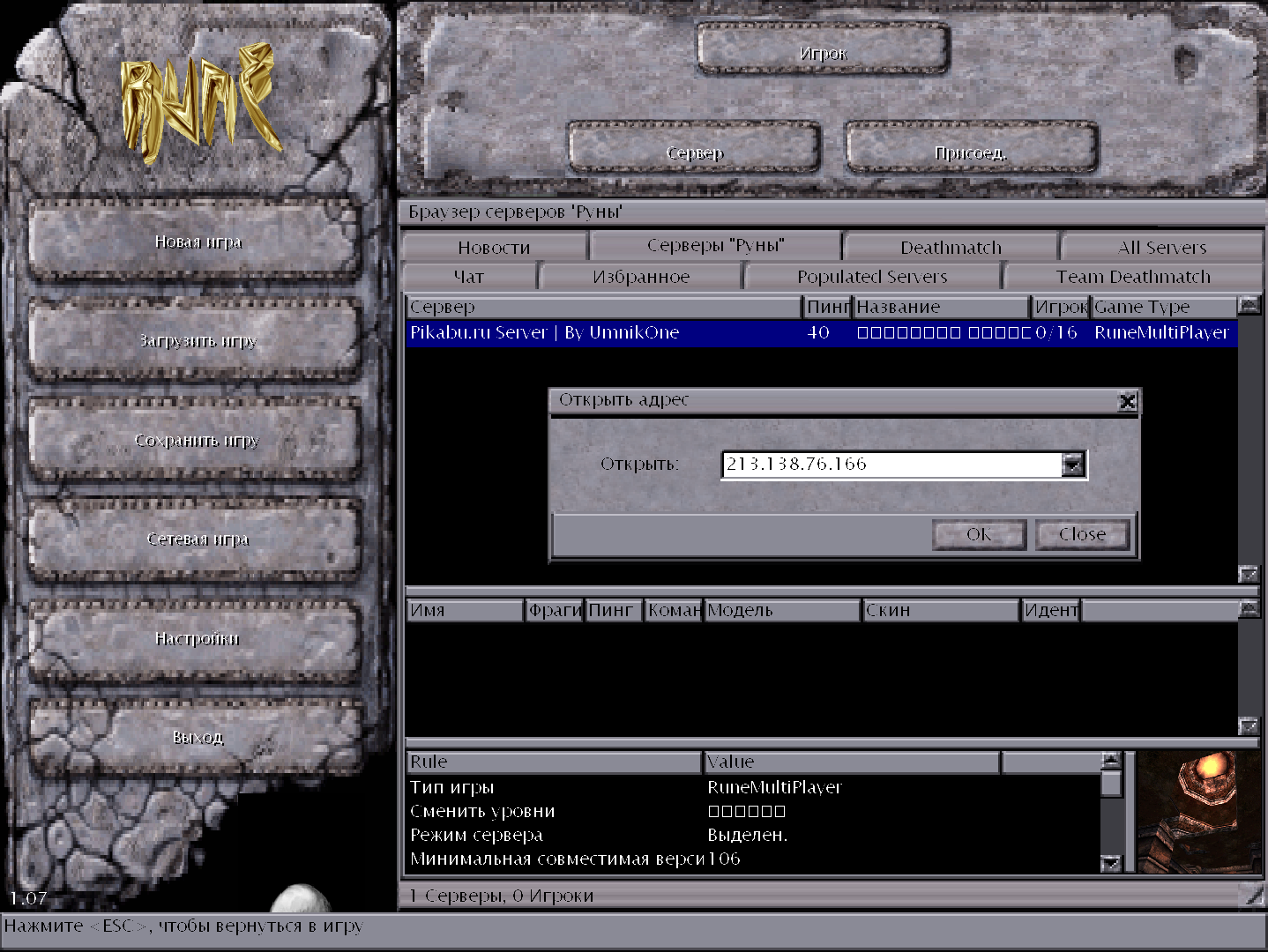Expand the address dropdown arrow
This screenshot has width=1268, height=952.
(1073, 465)
